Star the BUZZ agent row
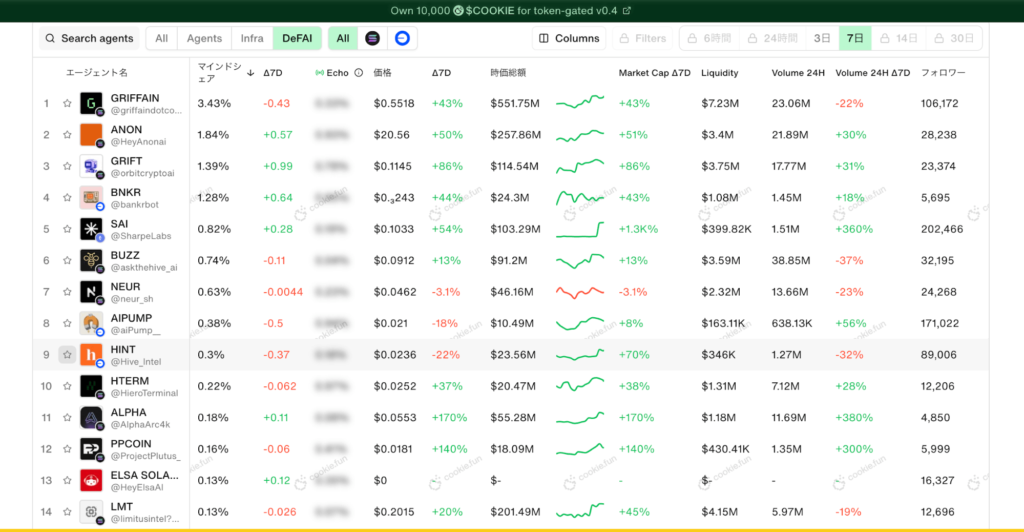 click(67, 260)
